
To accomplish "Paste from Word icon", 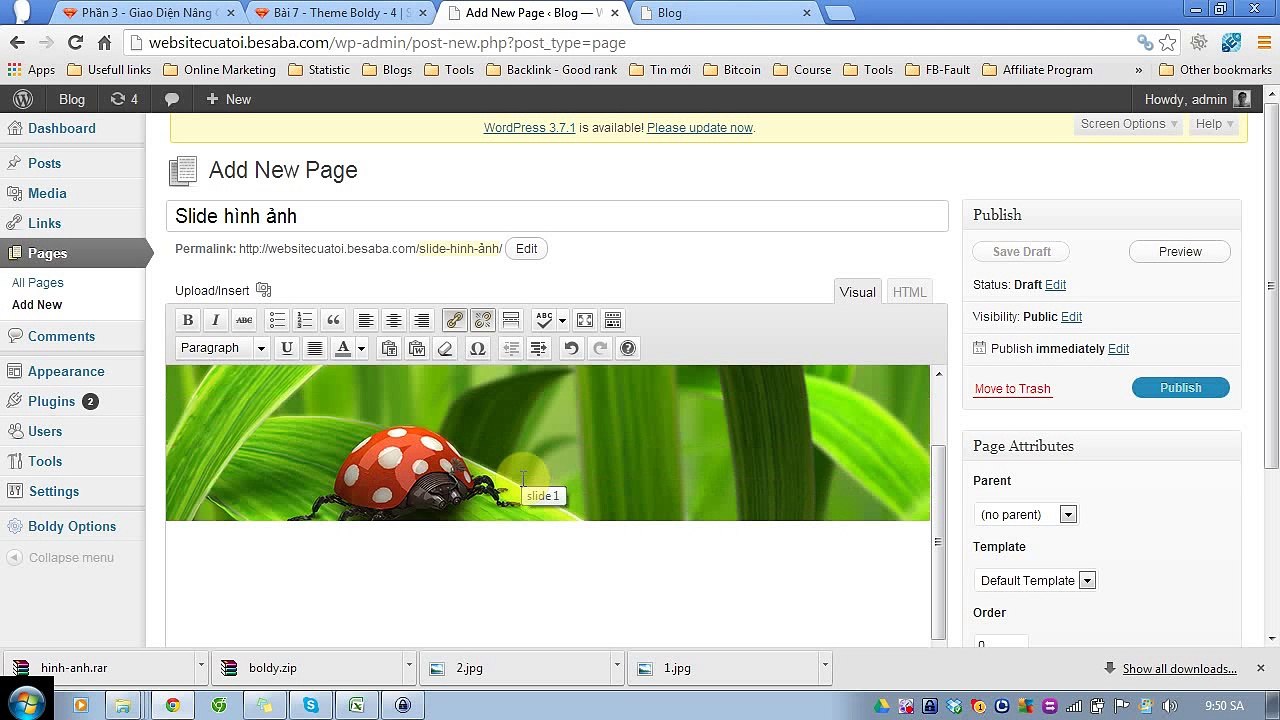I will coord(417,348).
